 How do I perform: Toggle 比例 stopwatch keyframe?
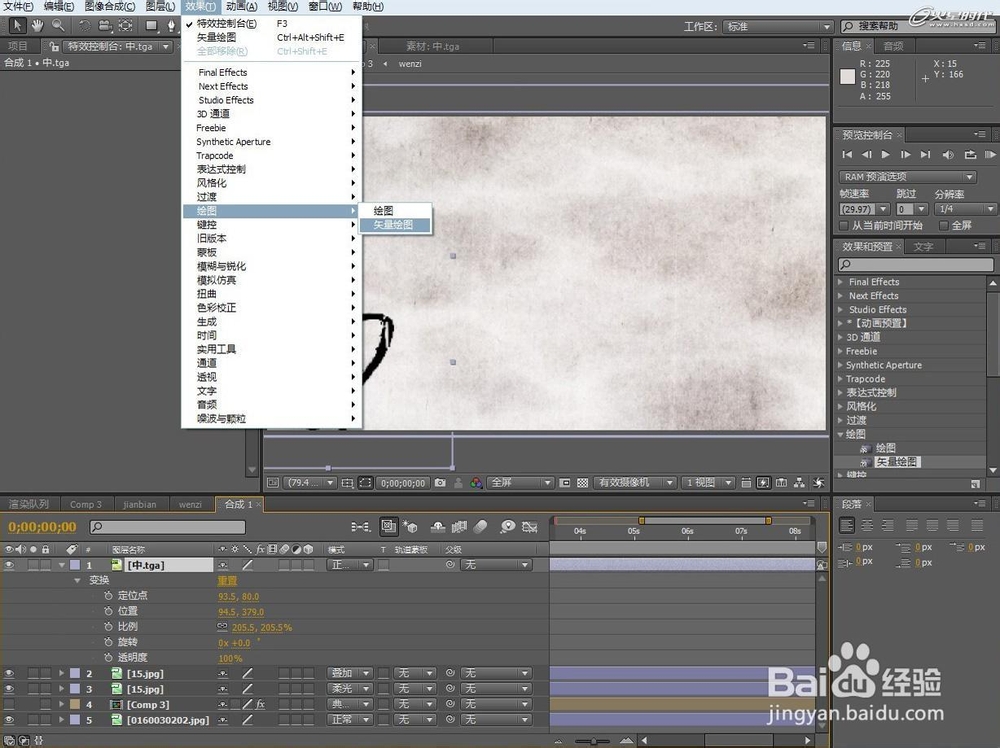pyautogui.click(x=108, y=627)
